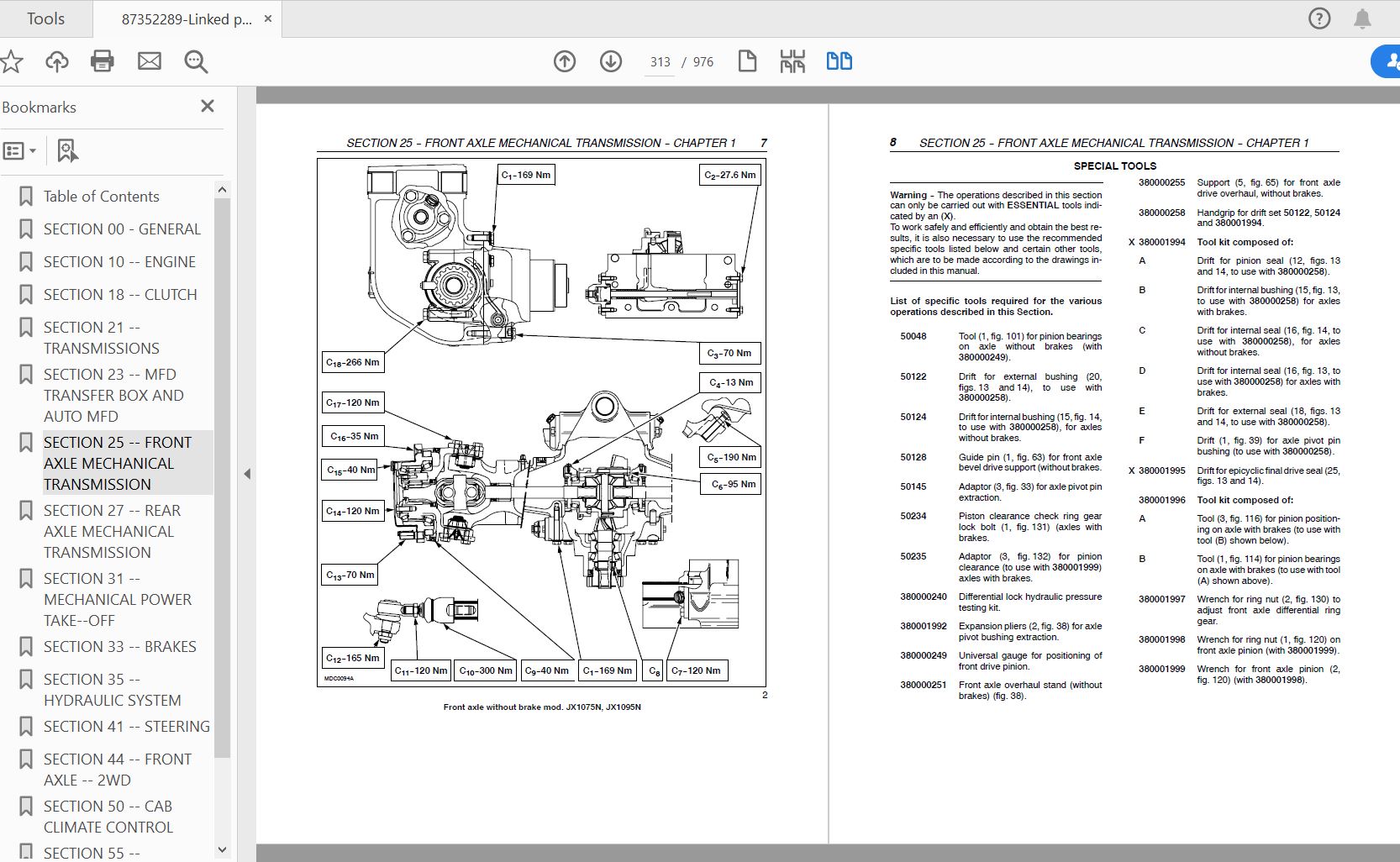Image resolution: width=1400 pixels, height=862 pixels.
Task: Click the page number input field
Action: coord(661,62)
